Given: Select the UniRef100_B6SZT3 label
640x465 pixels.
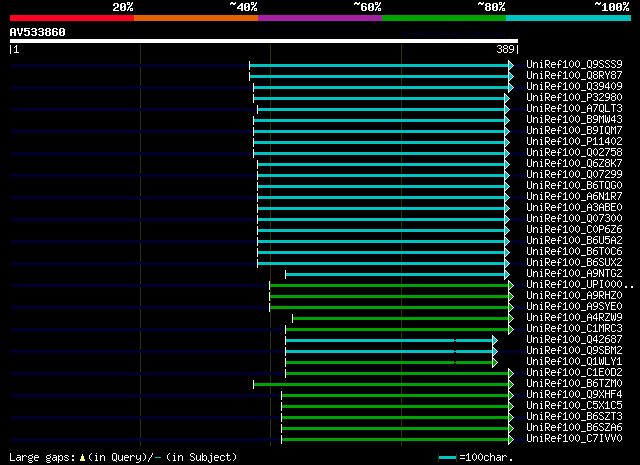Looking at the screenshot, I should (x=574, y=417).
